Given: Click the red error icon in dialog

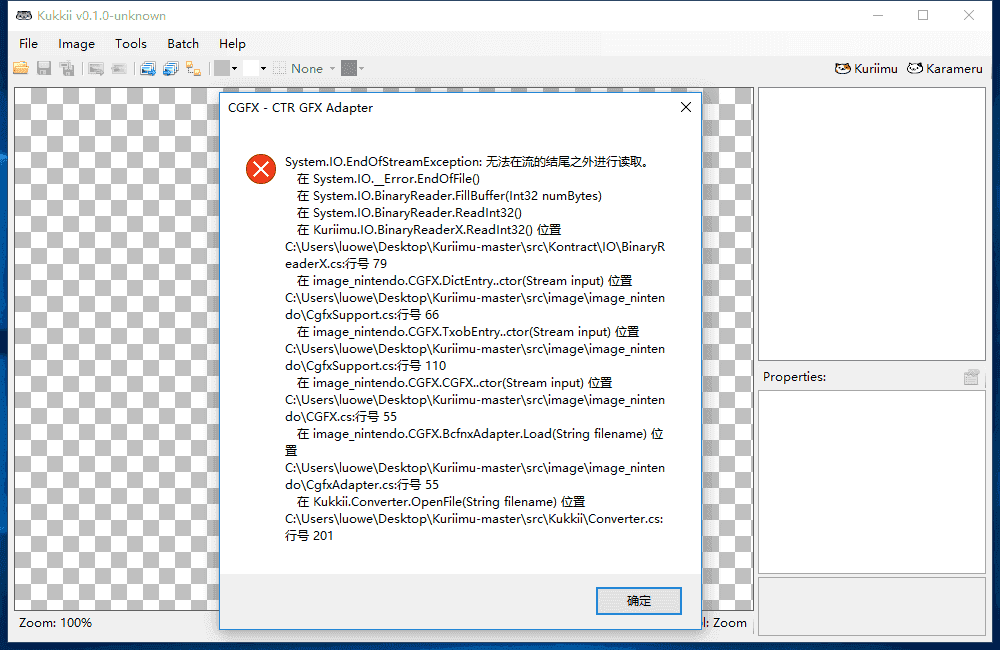Looking at the screenshot, I should (x=261, y=169).
